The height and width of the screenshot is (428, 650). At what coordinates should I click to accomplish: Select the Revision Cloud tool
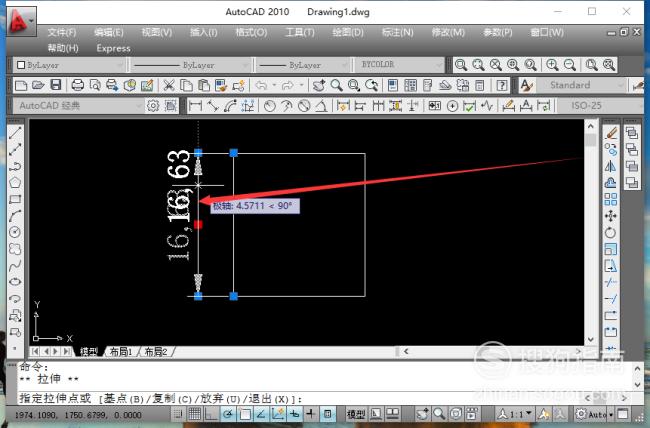[x=15, y=249]
